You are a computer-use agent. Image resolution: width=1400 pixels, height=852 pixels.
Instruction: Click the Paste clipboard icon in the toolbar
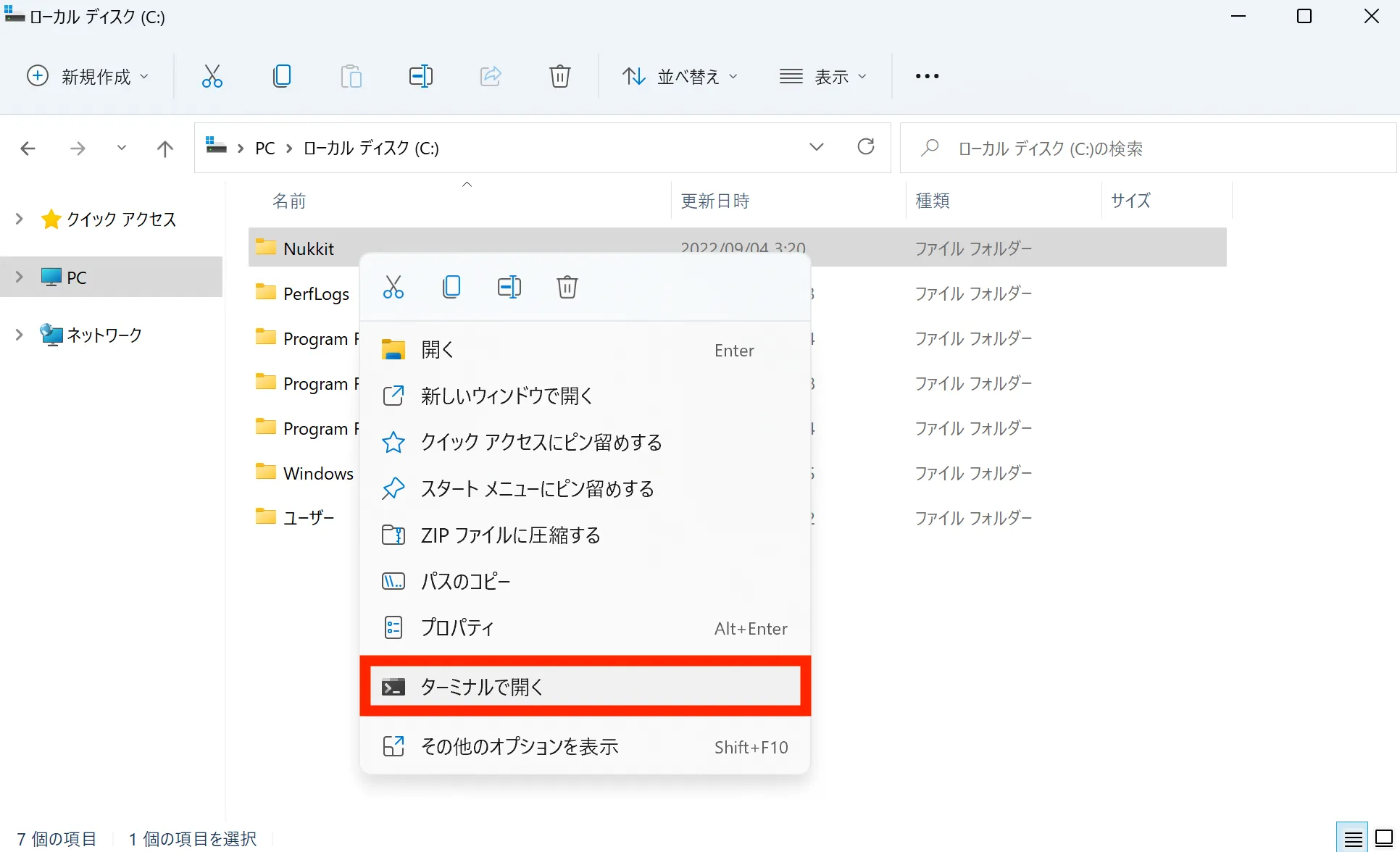point(351,76)
